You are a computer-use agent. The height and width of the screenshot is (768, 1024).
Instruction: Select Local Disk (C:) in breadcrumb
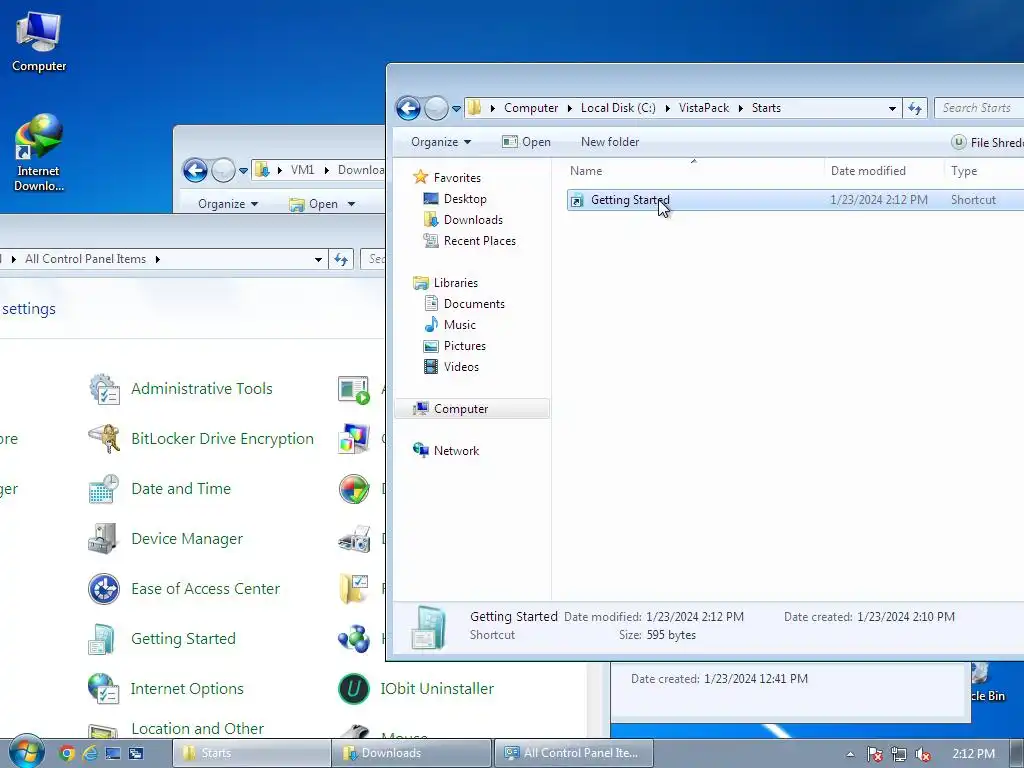click(x=618, y=108)
